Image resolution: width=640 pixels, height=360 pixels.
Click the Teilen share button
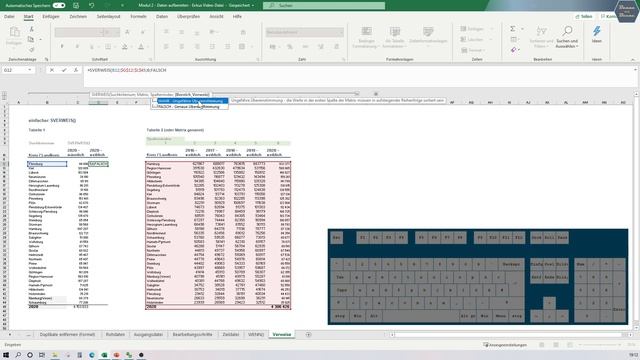point(584,16)
